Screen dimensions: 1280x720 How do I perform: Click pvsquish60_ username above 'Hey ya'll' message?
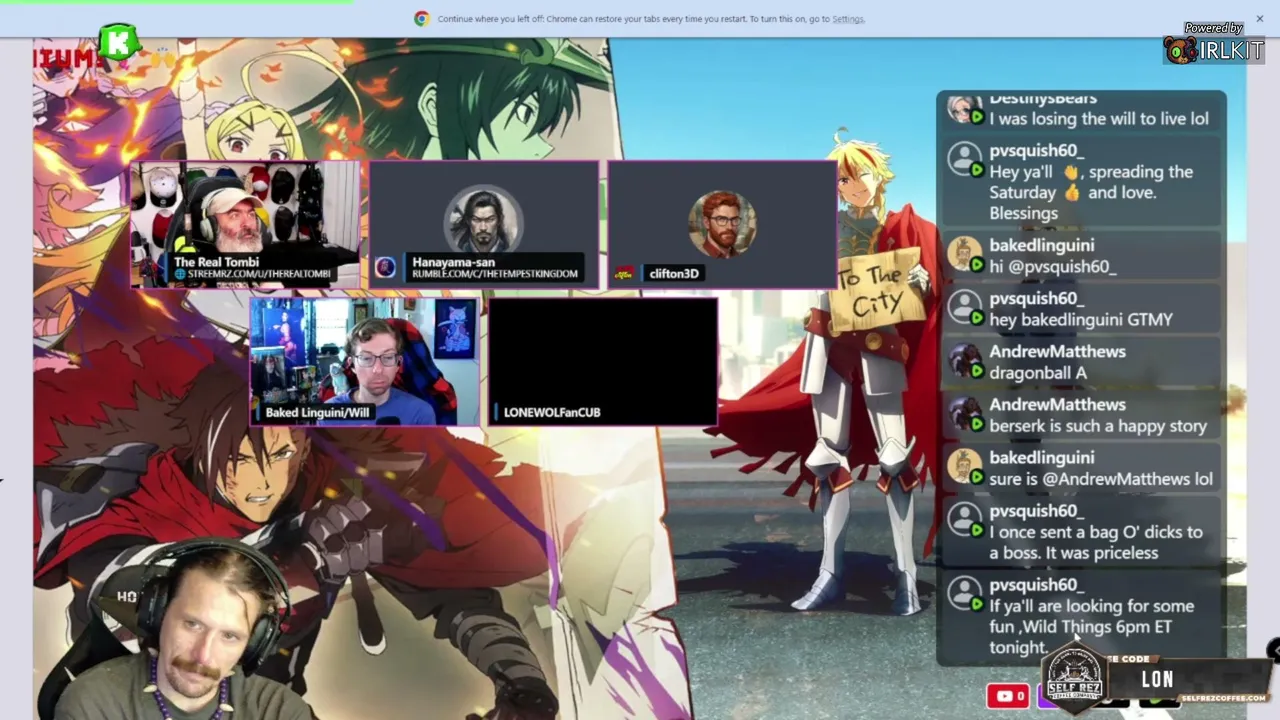(1036, 151)
